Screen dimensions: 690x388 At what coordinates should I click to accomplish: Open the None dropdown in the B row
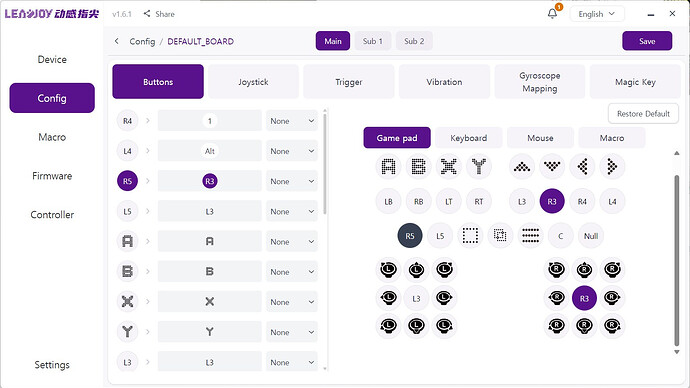292,272
